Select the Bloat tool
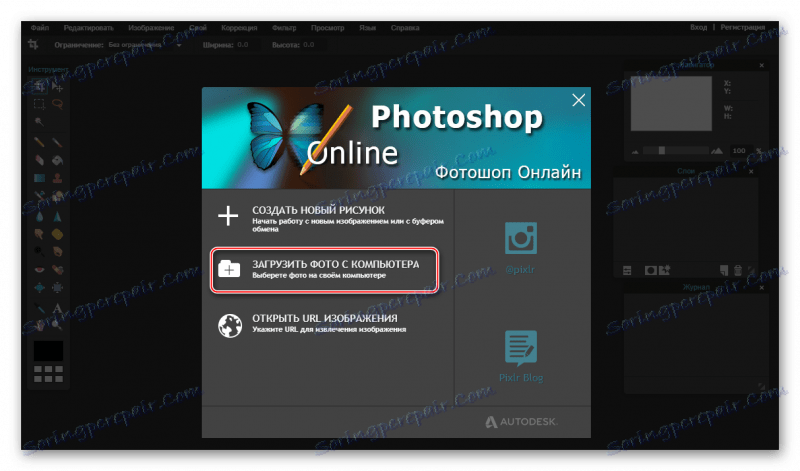The image size is (800, 471). pyautogui.click(x=39, y=287)
